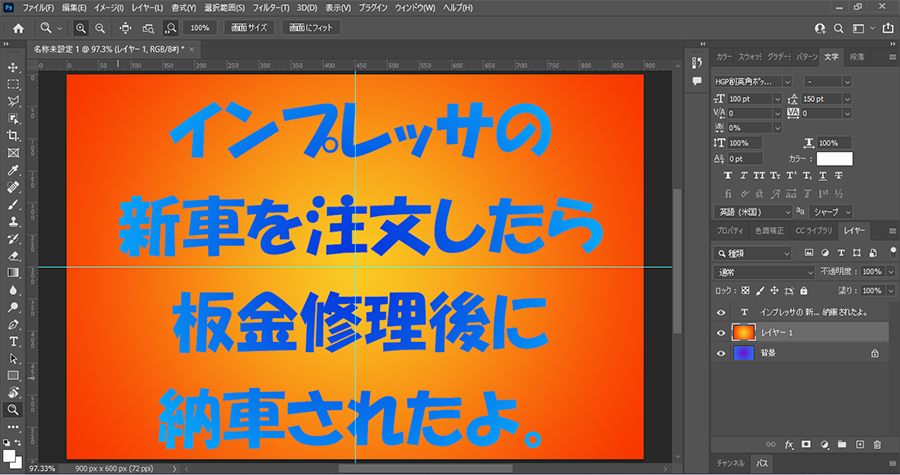Image resolution: width=900 pixels, height=475 pixels.
Task: Create a new layer with plus icon
Action: point(859,443)
